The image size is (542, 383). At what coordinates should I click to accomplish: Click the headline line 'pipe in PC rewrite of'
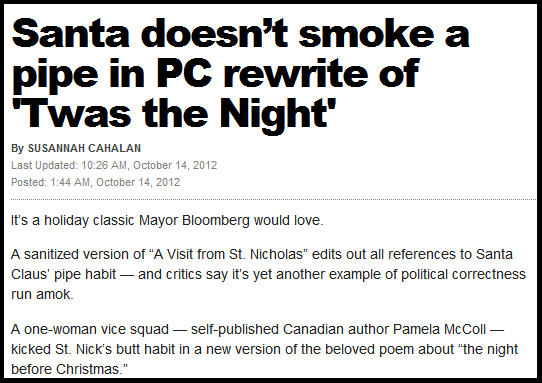[215, 76]
